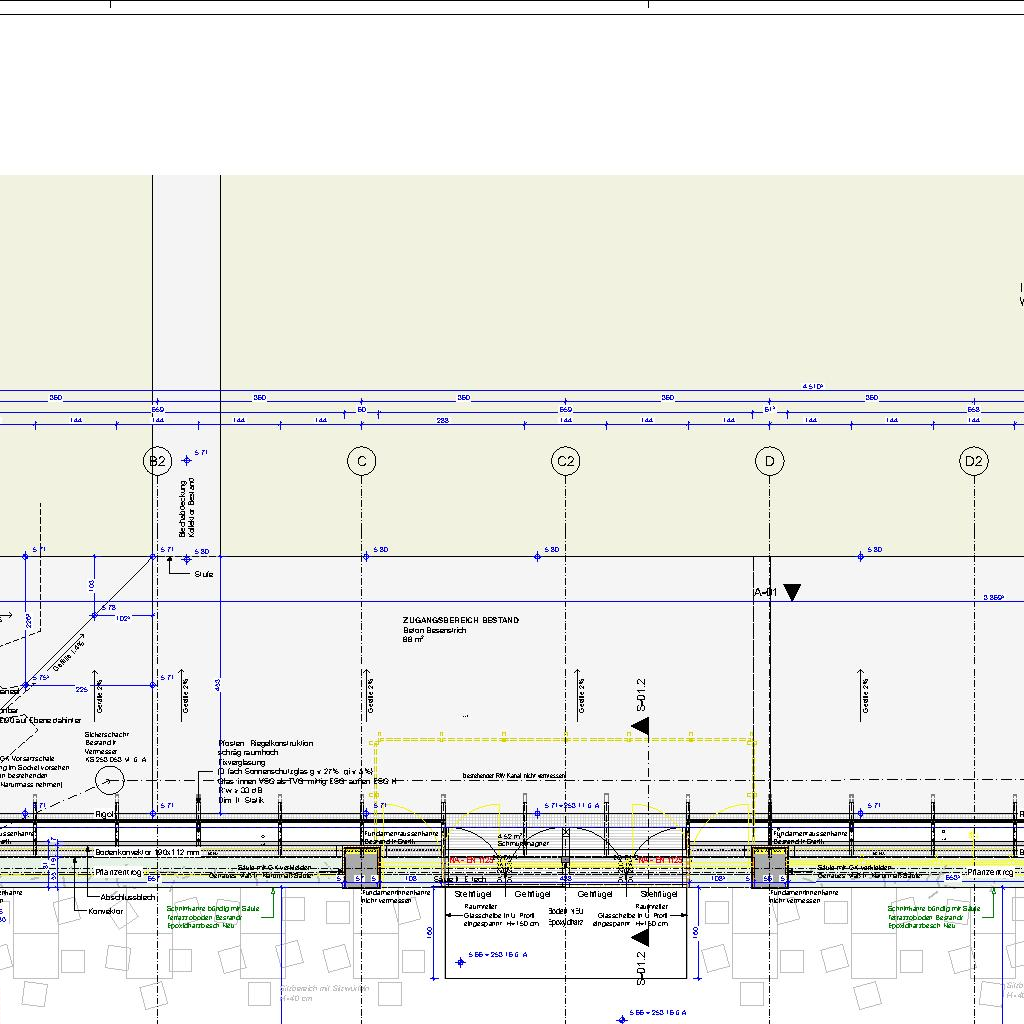Select the left red NA-EN 1125 tag
Viewport: 1024px width, 1024px height.
[x=470, y=860]
